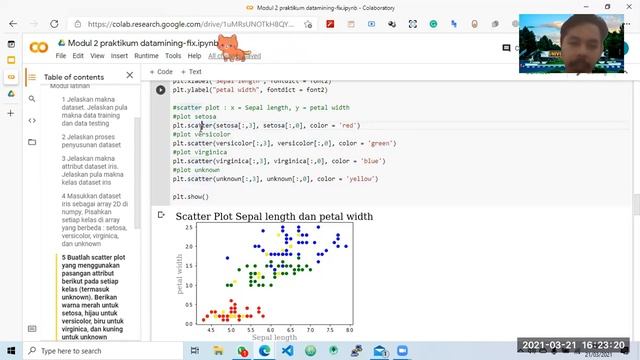Click the green circular extension icon
This screenshot has height=360, width=640.
coord(433,24)
